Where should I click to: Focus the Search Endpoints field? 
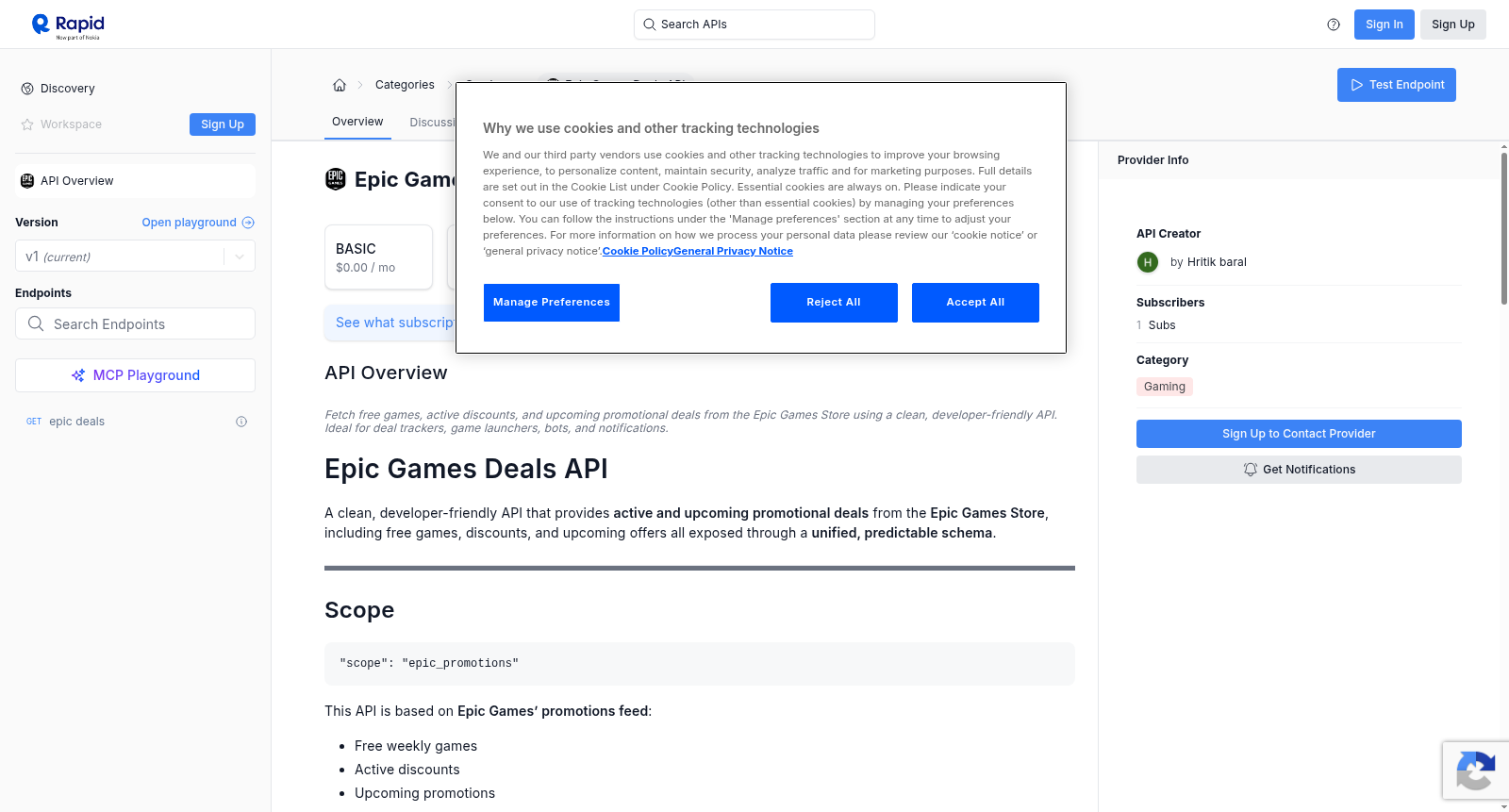(x=135, y=323)
